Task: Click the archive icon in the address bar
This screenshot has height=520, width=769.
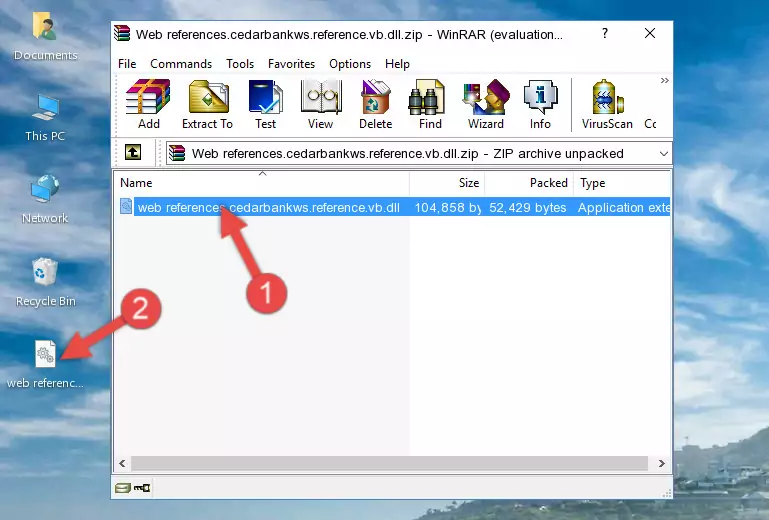Action: pyautogui.click(x=177, y=154)
